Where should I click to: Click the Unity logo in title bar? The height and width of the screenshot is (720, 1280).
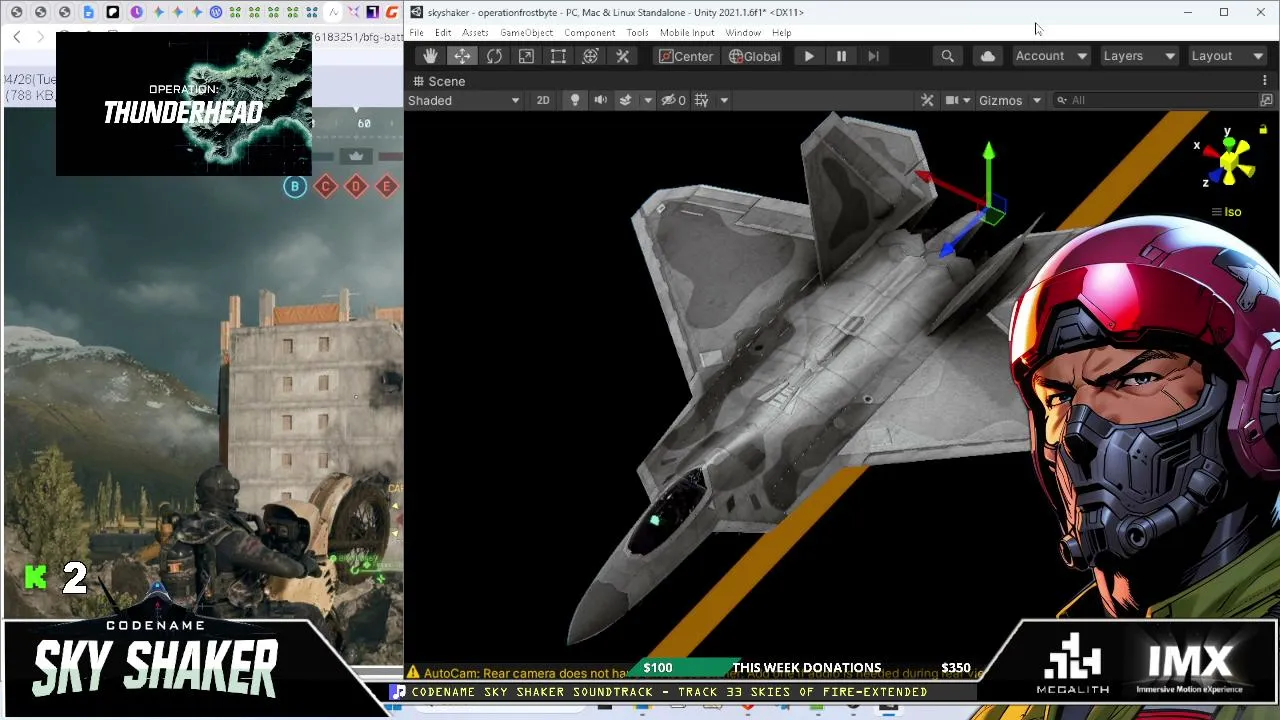[416, 12]
